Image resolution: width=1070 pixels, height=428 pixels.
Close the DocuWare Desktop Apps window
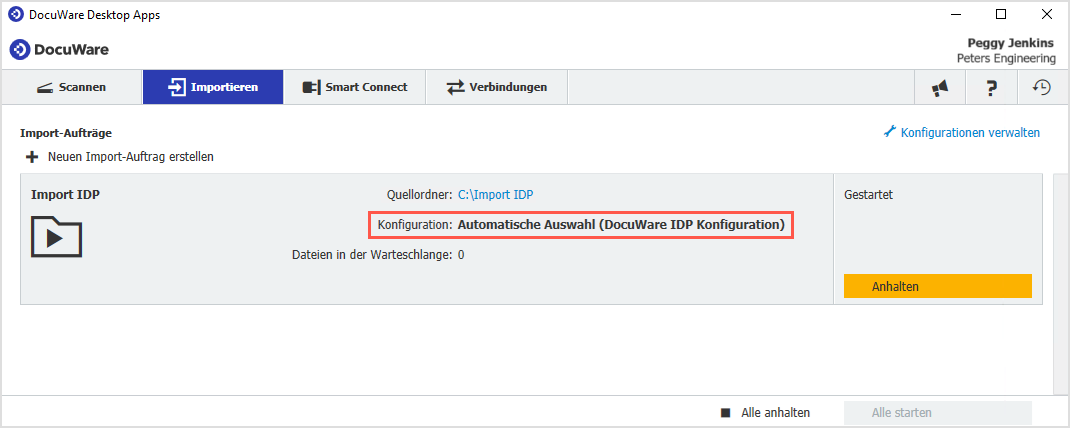1045,14
